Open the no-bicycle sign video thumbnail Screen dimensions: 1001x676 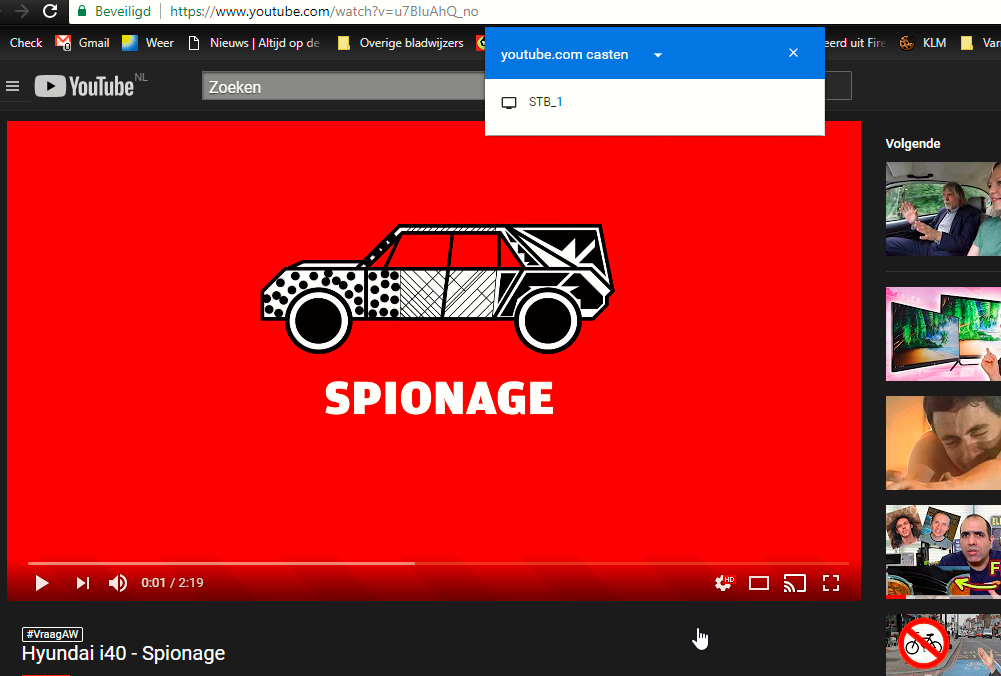point(944,645)
